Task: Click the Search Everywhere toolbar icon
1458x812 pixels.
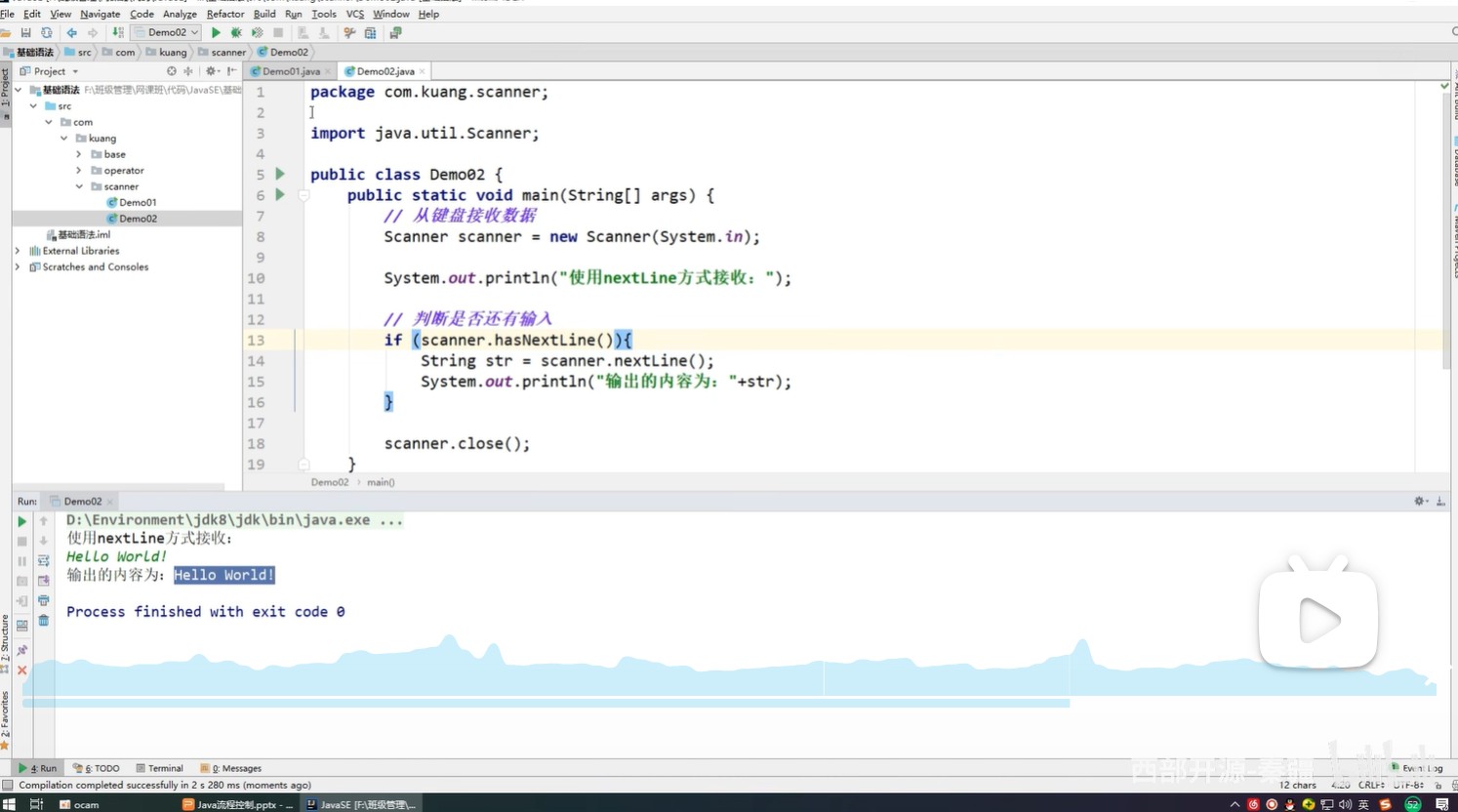Action: coord(1453,32)
